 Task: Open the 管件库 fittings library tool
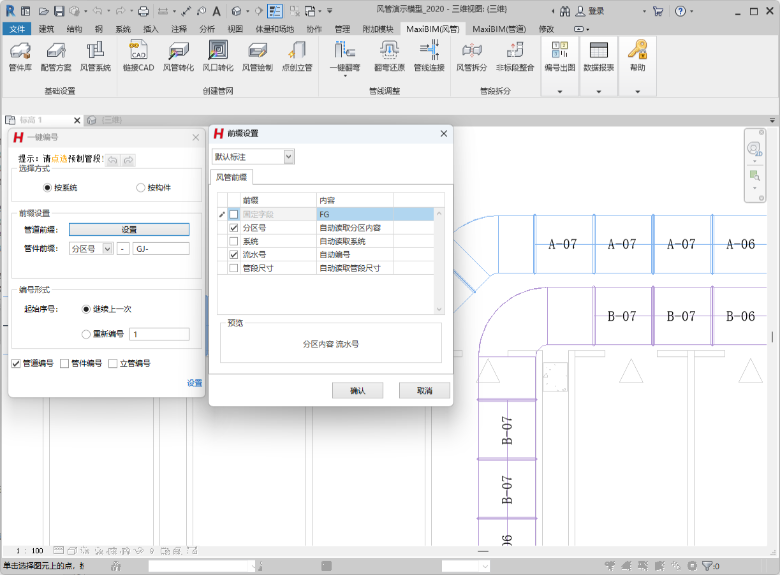point(21,54)
